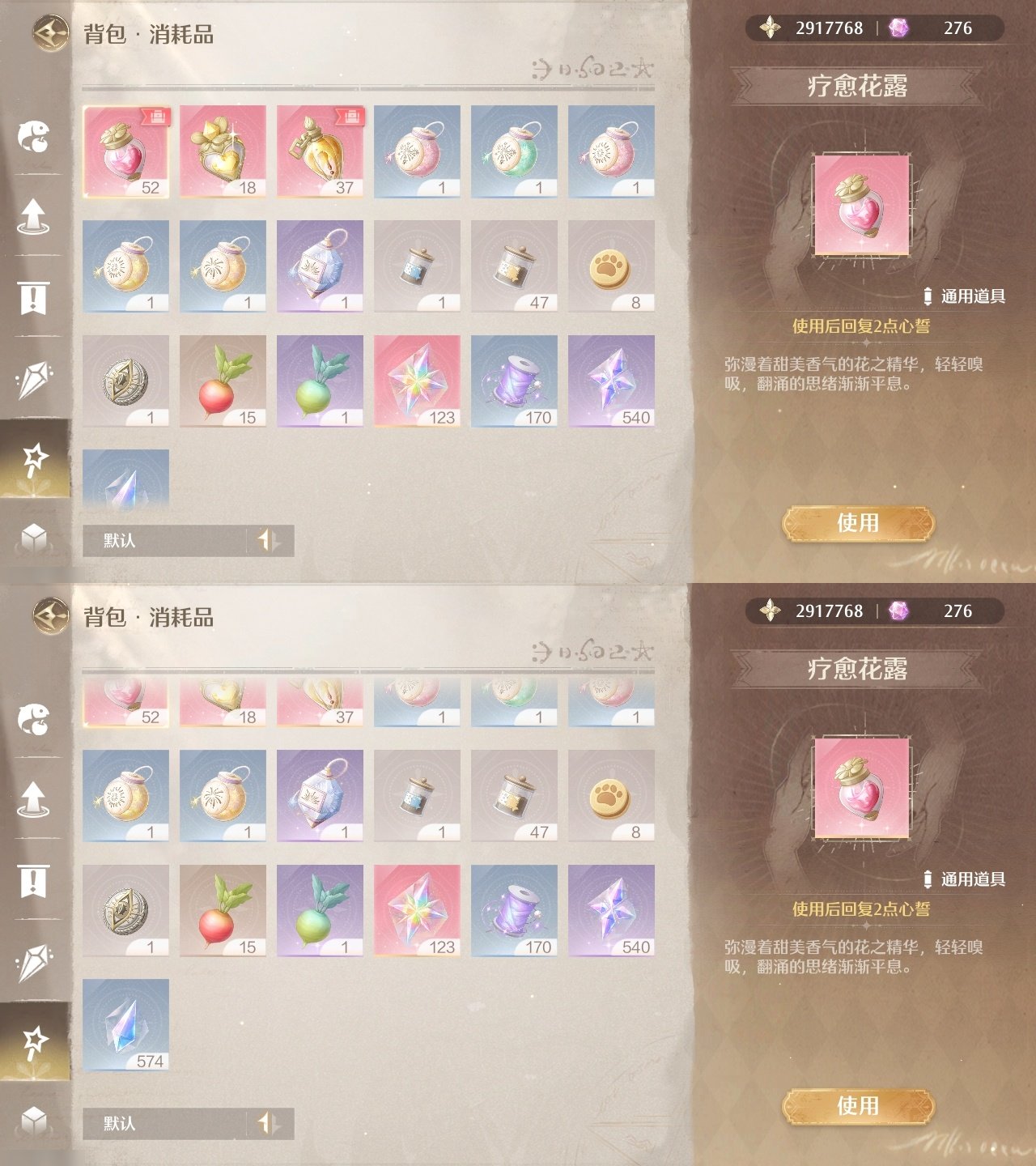Select the exclamation banner category in top sidebar
This screenshot has height=1166, width=1036.
[x=34, y=297]
